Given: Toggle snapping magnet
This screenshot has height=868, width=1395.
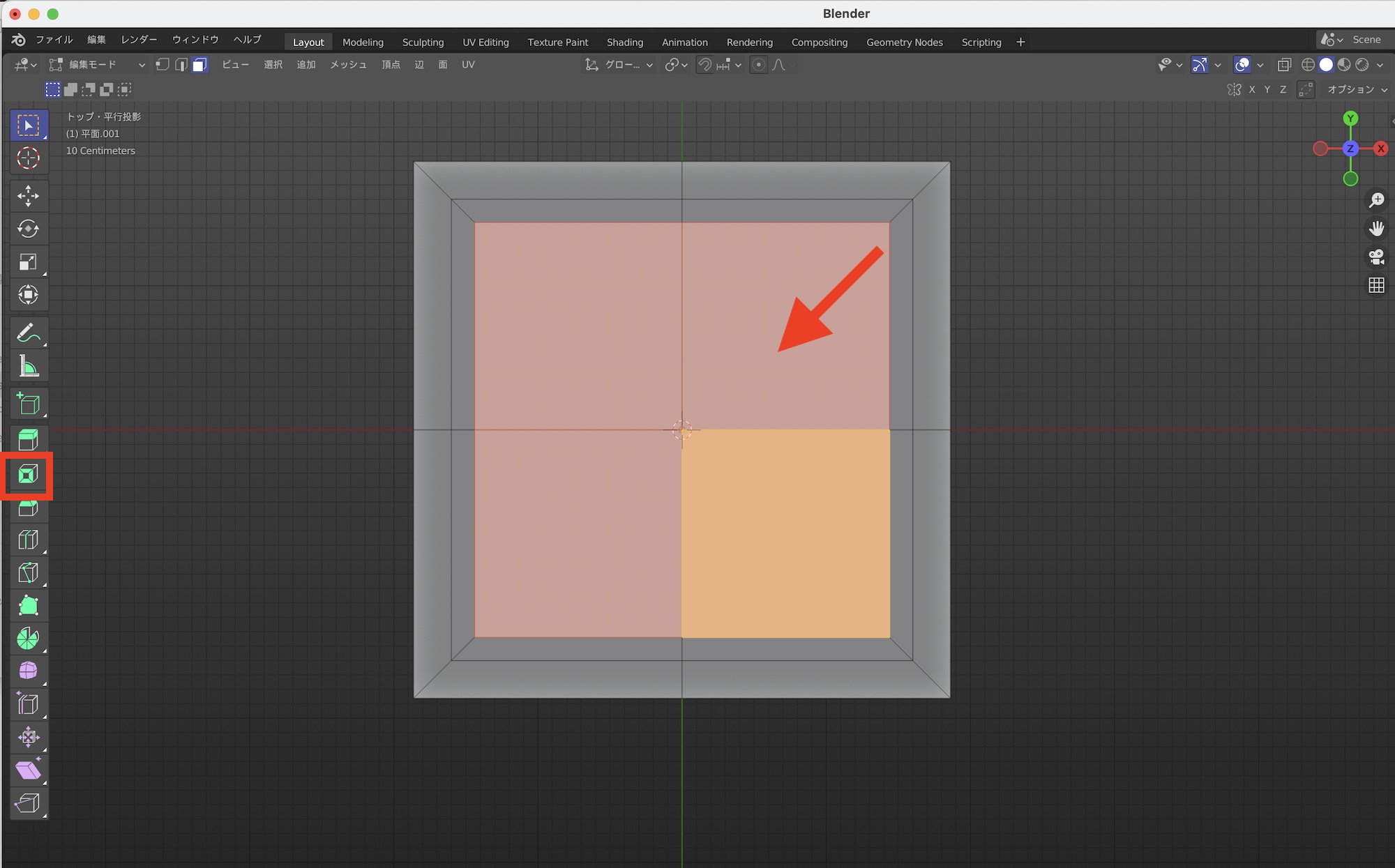Looking at the screenshot, I should (x=705, y=65).
